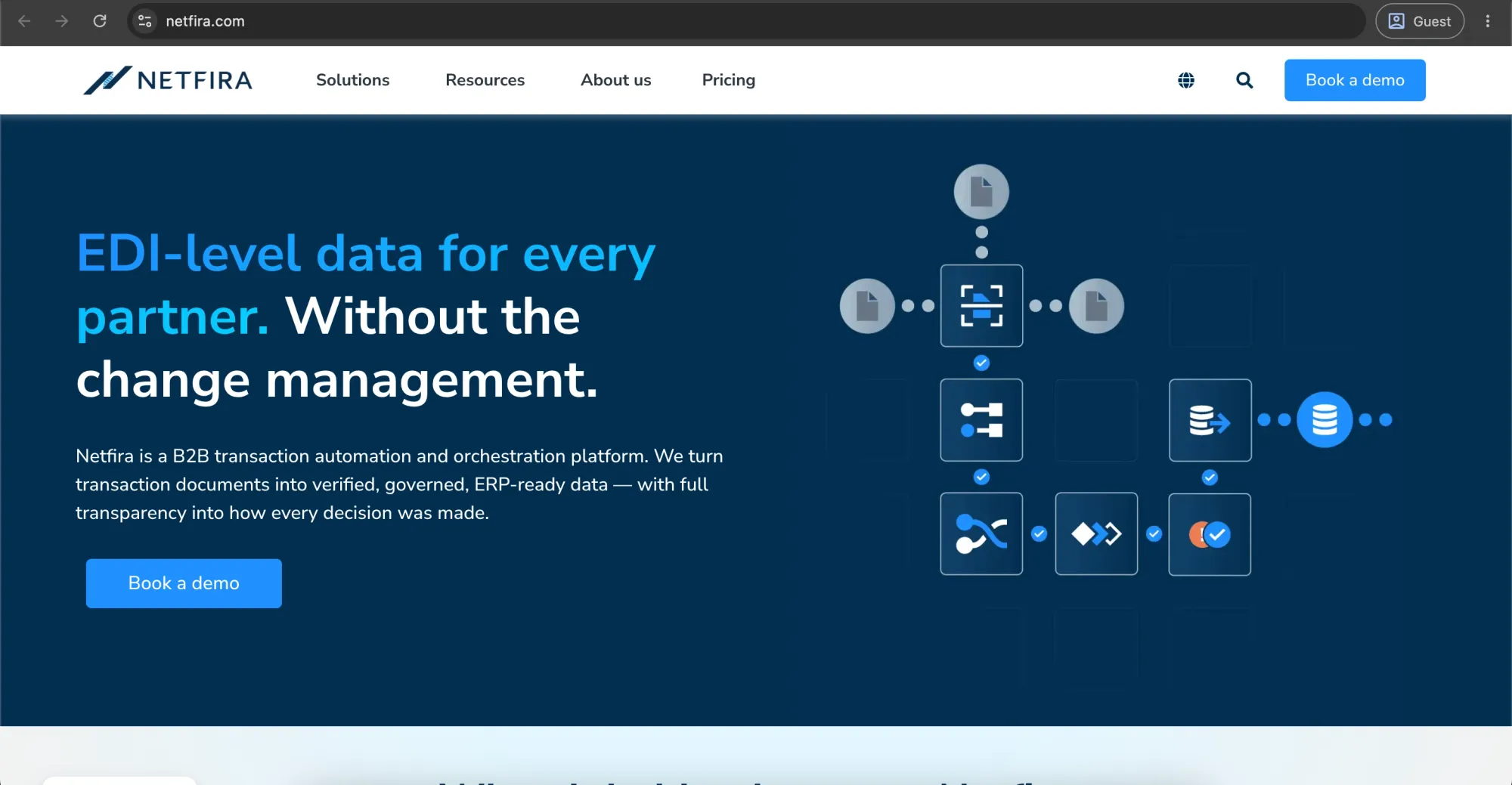Open site search with magnifier icon
The image size is (1512, 785).
pyautogui.click(x=1244, y=80)
